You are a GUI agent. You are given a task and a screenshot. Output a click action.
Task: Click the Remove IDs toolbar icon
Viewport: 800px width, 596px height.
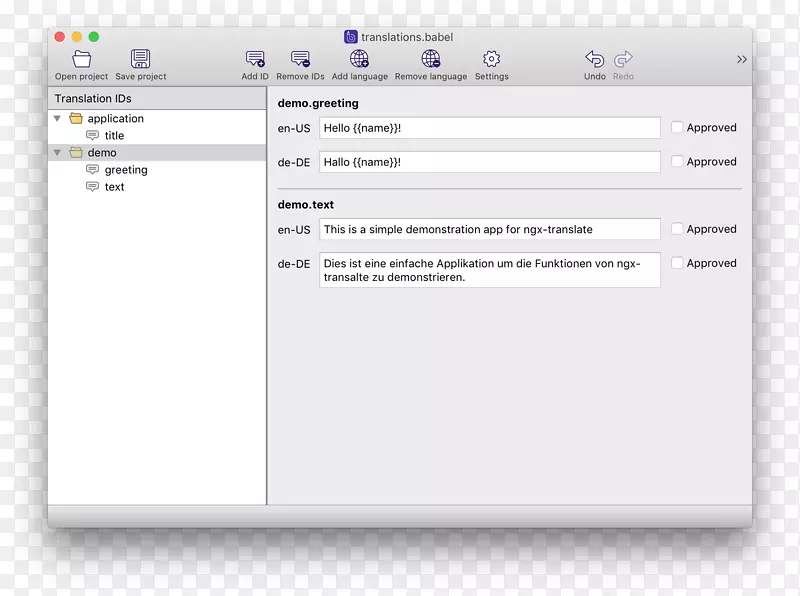click(x=300, y=59)
